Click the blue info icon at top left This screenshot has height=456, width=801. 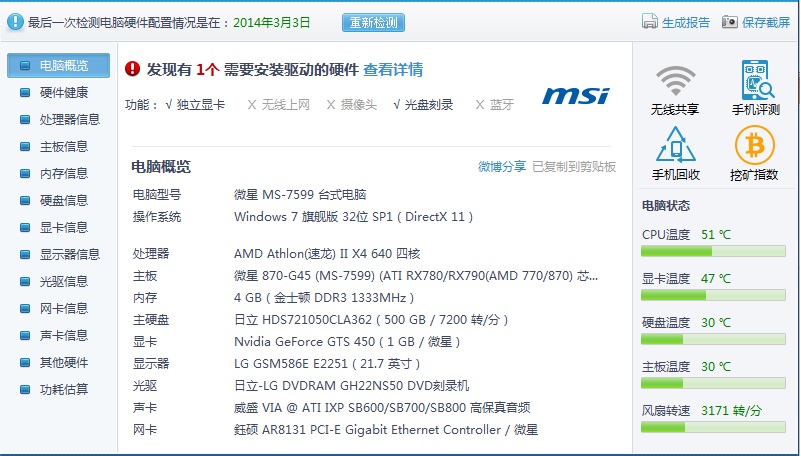15,22
